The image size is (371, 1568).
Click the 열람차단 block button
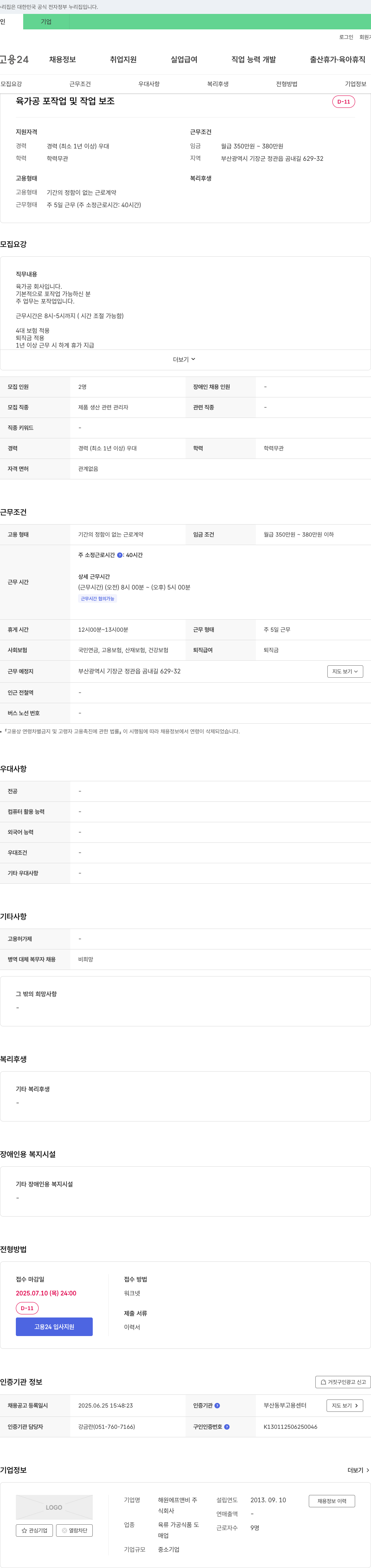74,1530
